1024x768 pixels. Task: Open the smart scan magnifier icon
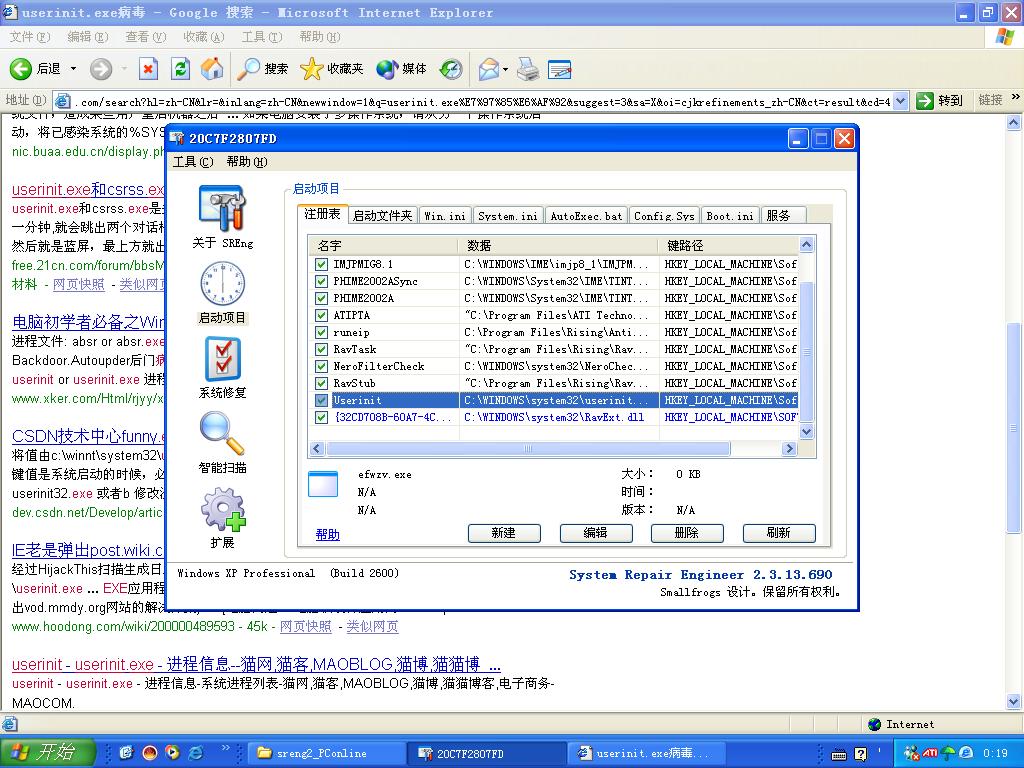coord(222,434)
